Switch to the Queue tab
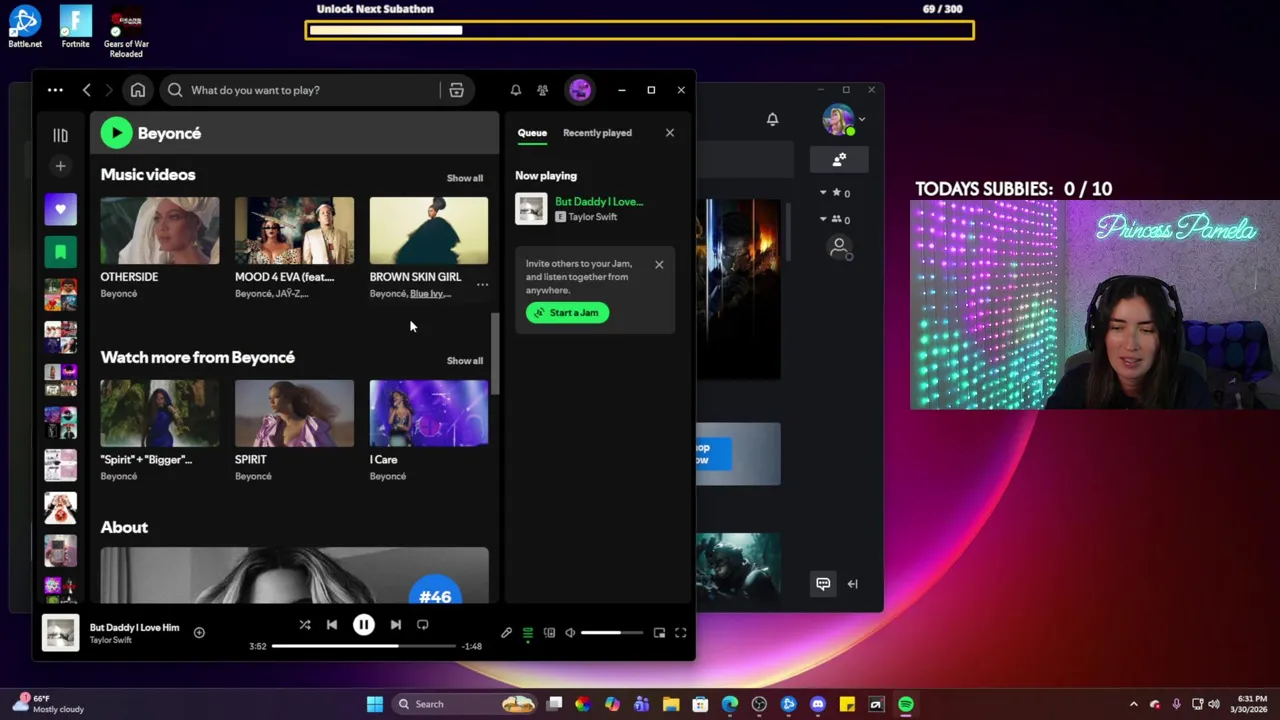The image size is (1280, 720). click(x=532, y=133)
